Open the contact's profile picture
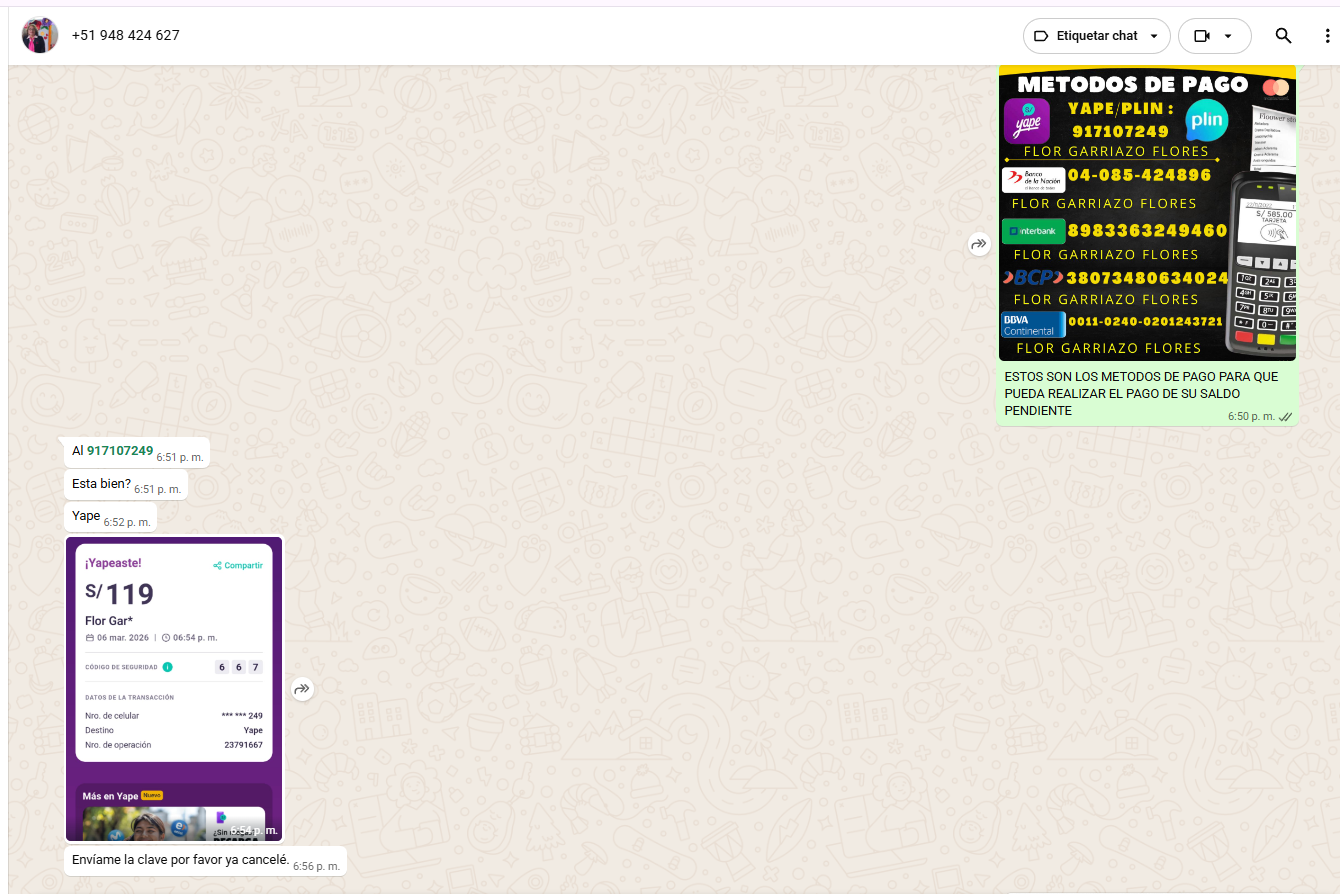Screen dimensions: 1340x894 tap(40, 36)
